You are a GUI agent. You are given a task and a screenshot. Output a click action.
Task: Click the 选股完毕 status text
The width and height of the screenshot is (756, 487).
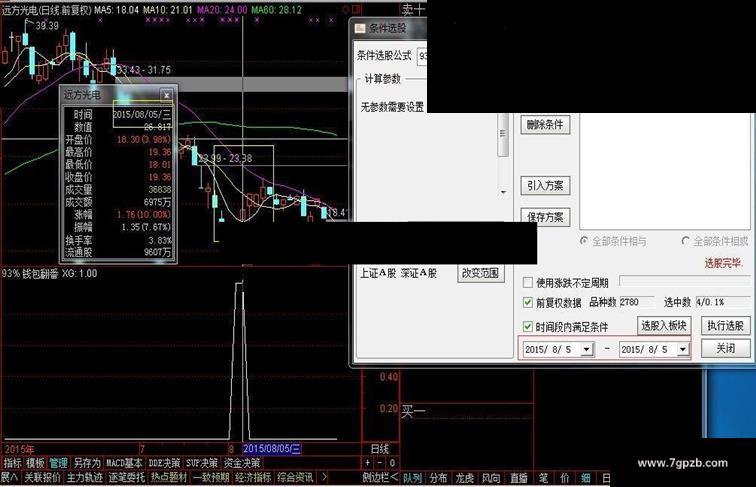[x=724, y=263]
